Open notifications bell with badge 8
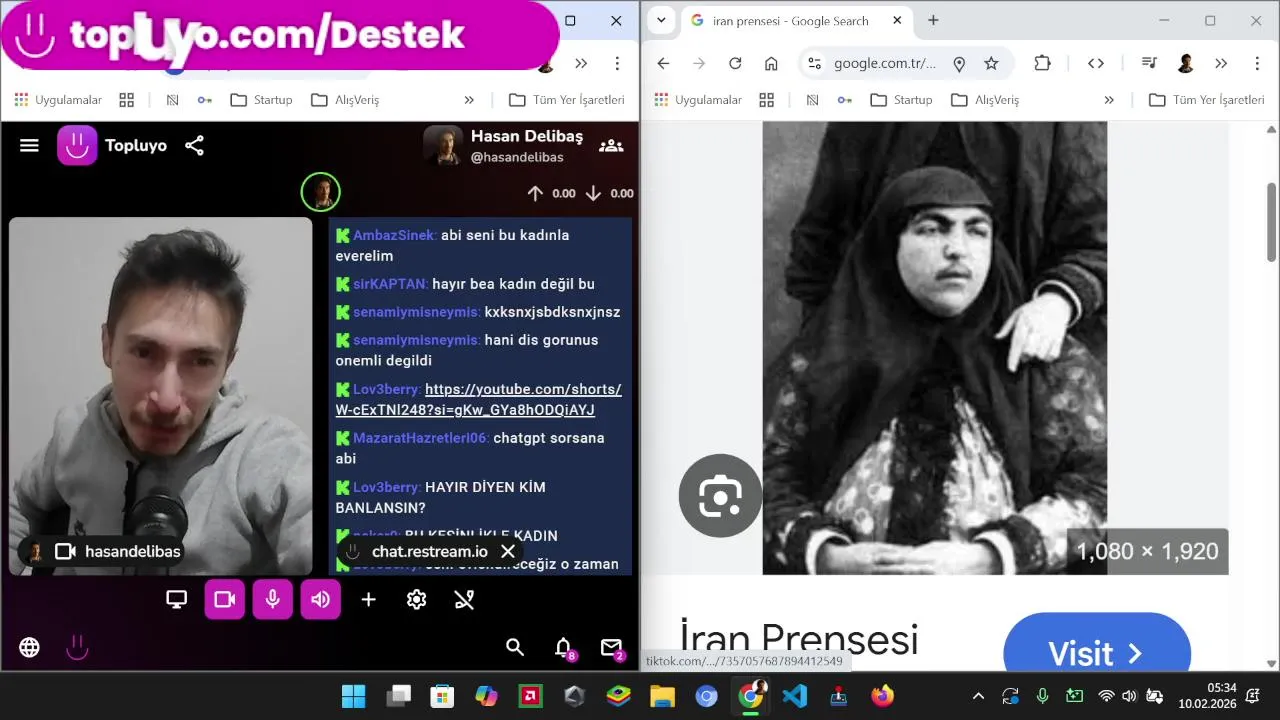This screenshot has height=720, width=1280. [564, 648]
